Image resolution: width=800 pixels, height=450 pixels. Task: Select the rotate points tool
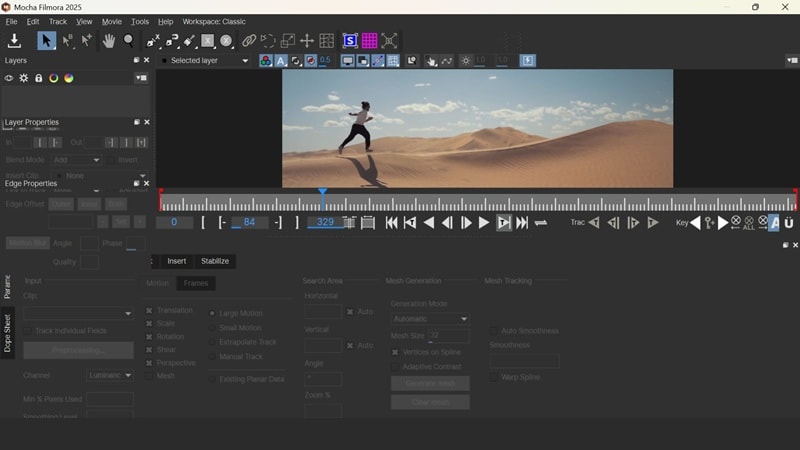(268, 41)
